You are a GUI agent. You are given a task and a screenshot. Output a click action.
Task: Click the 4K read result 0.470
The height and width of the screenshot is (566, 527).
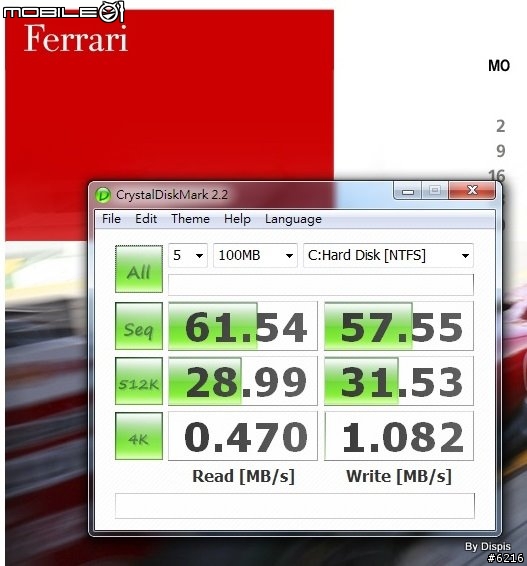click(x=243, y=436)
